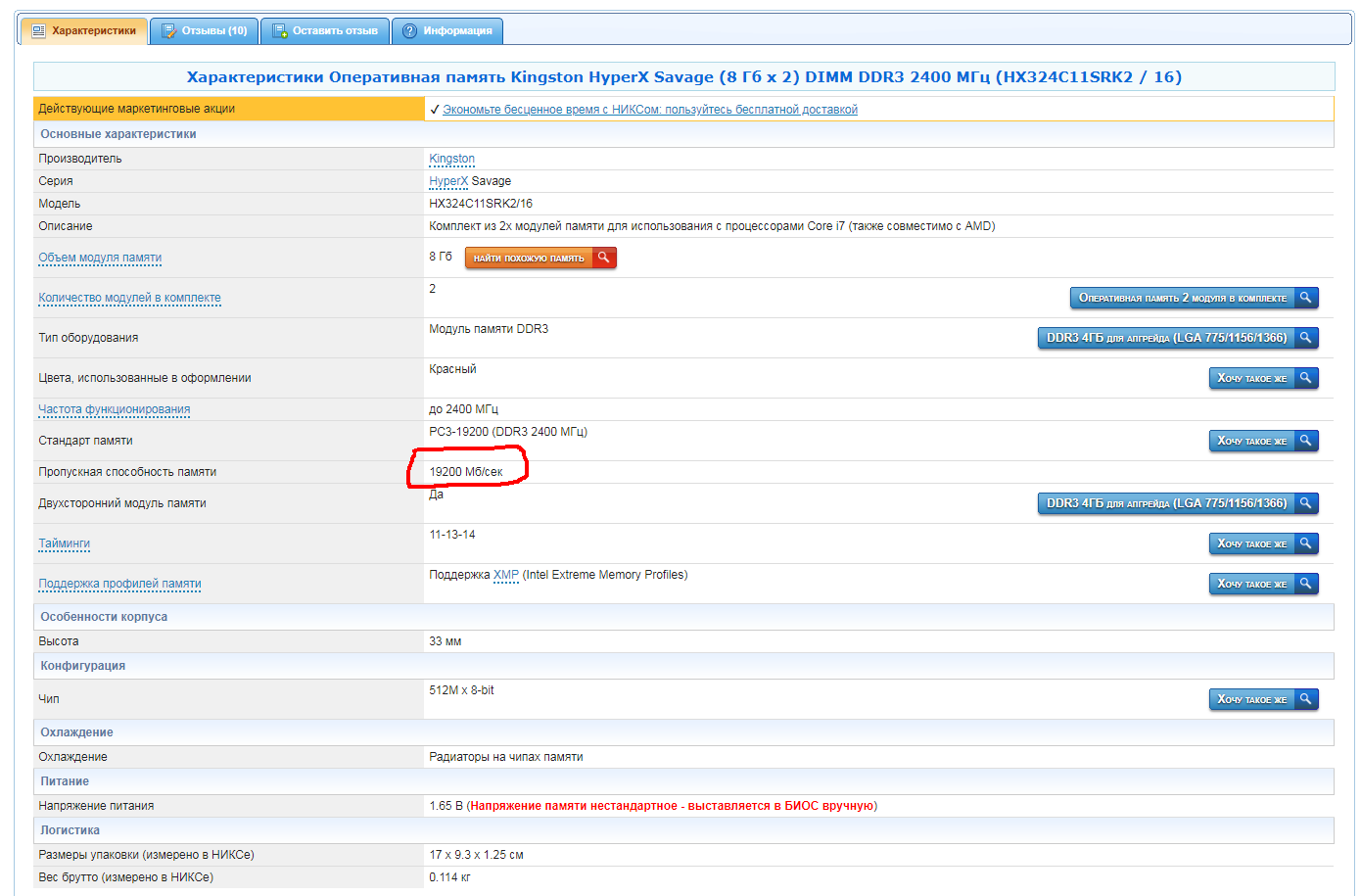The height and width of the screenshot is (896, 1361).
Task: Select the 11-13-14 timings value
Action: pos(452,535)
